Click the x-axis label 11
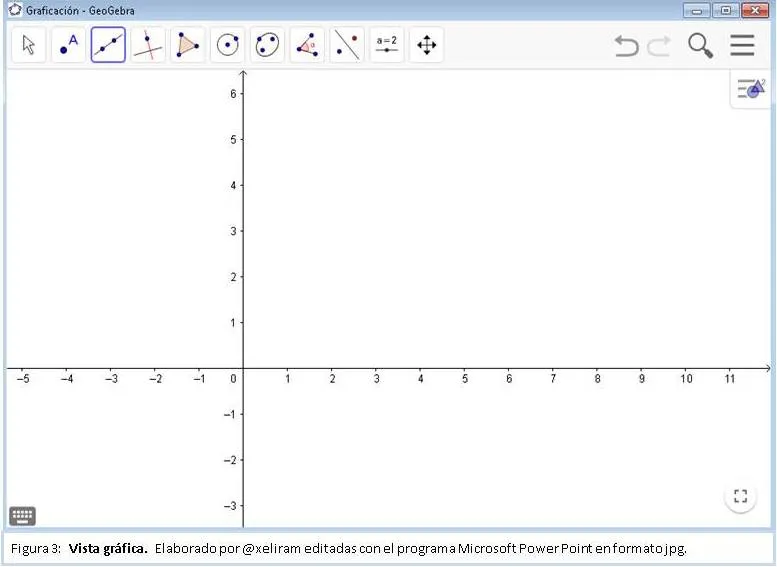The image size is (777, 567). click(730, 379)
